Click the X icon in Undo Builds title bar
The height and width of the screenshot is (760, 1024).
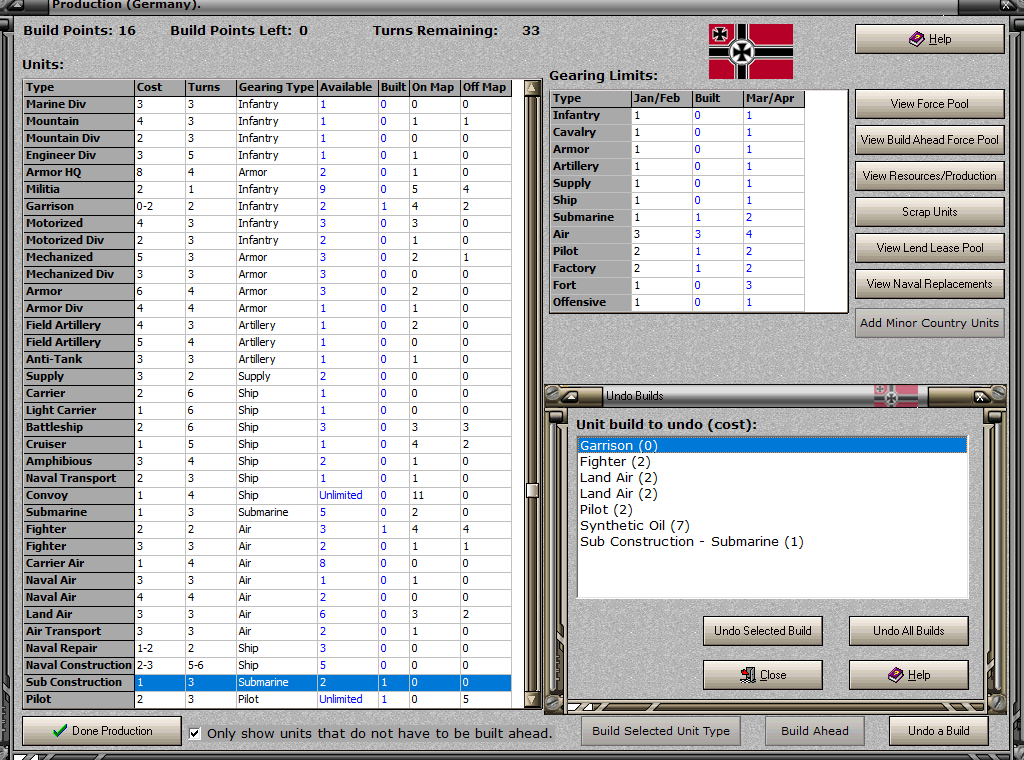tap(981, 396)
